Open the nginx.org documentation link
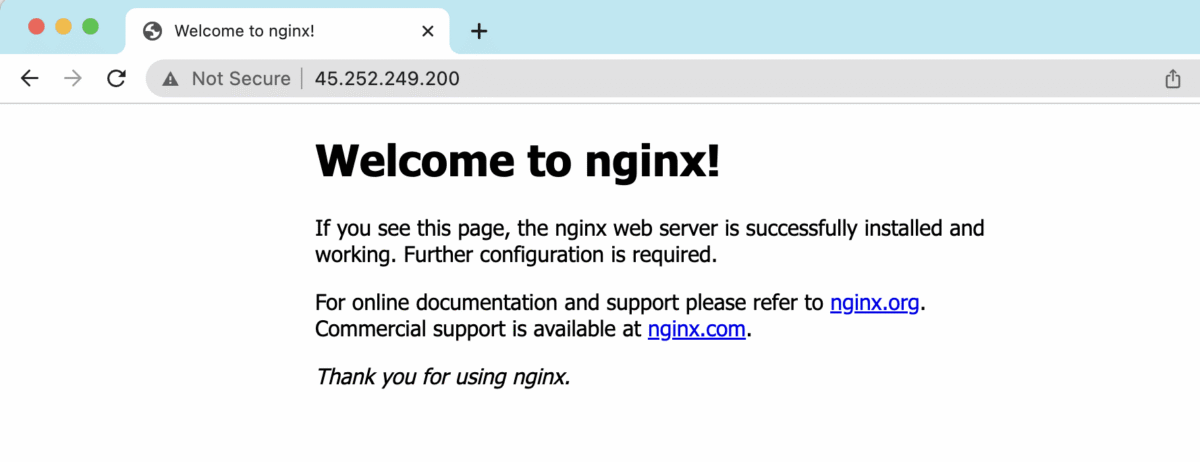 click(874, 303)
